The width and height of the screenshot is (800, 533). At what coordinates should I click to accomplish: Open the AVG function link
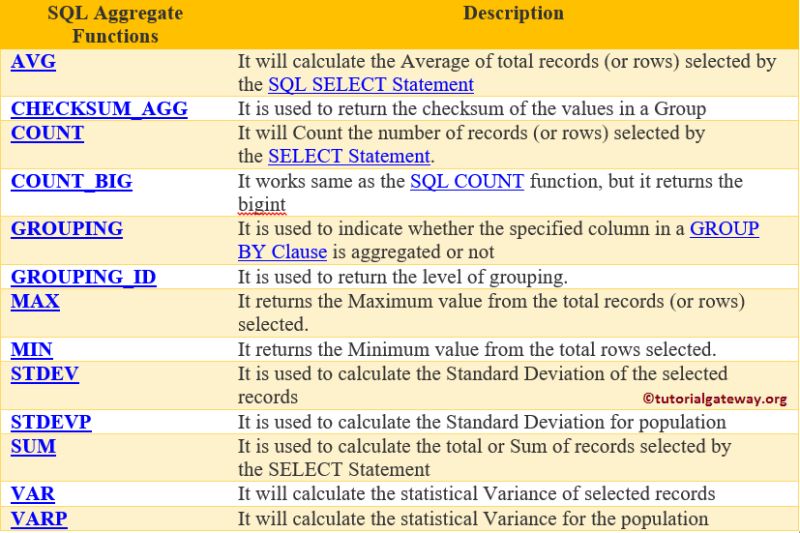[x=33, y=61]
